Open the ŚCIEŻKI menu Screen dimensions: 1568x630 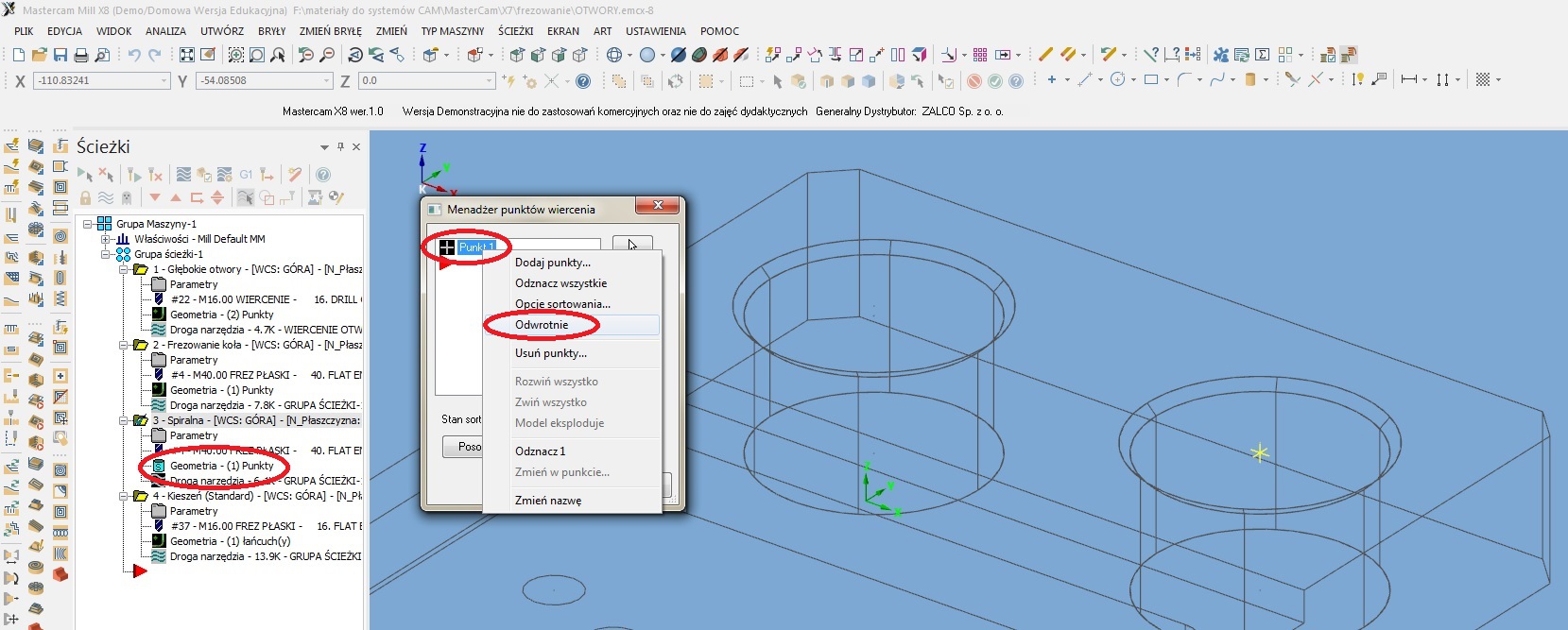click(516, 31)
